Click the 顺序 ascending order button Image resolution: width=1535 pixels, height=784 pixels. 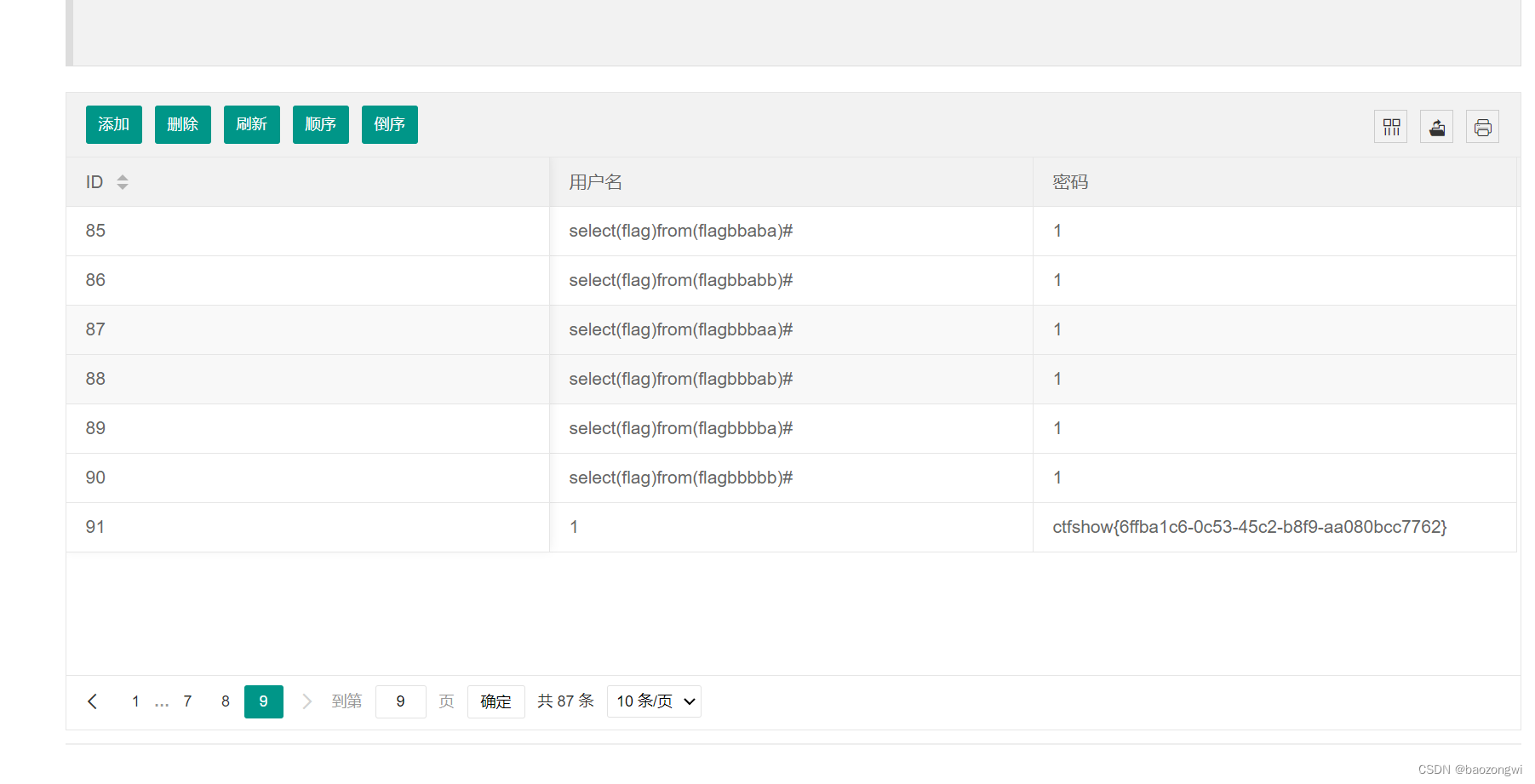tap(321, 124)
